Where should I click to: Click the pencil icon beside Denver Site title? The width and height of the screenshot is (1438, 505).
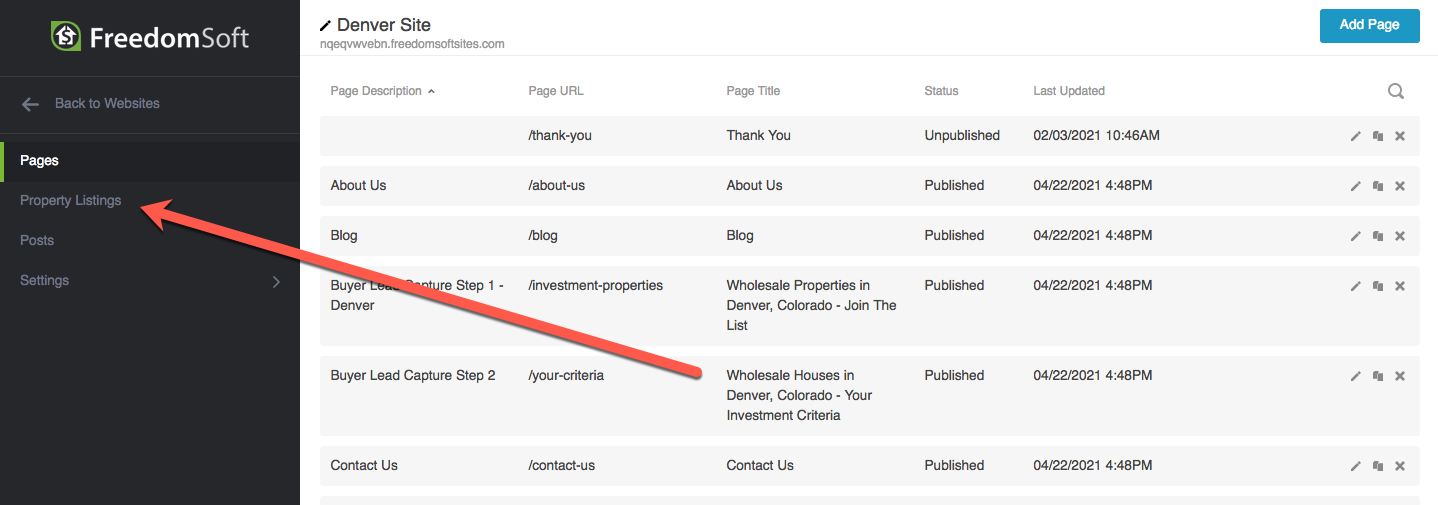click(325, 25)
